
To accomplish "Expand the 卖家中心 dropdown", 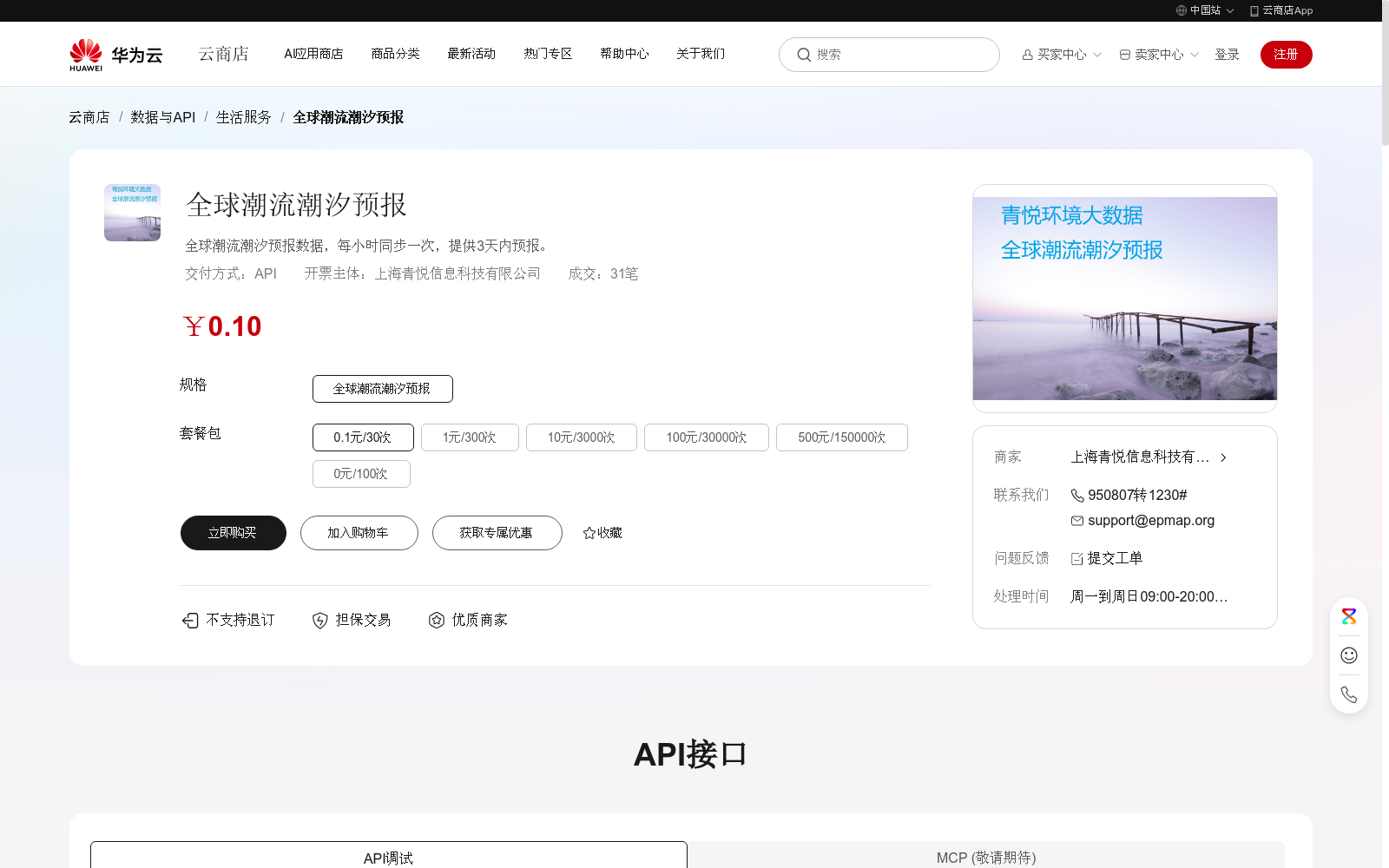I will click(1157, 54).
